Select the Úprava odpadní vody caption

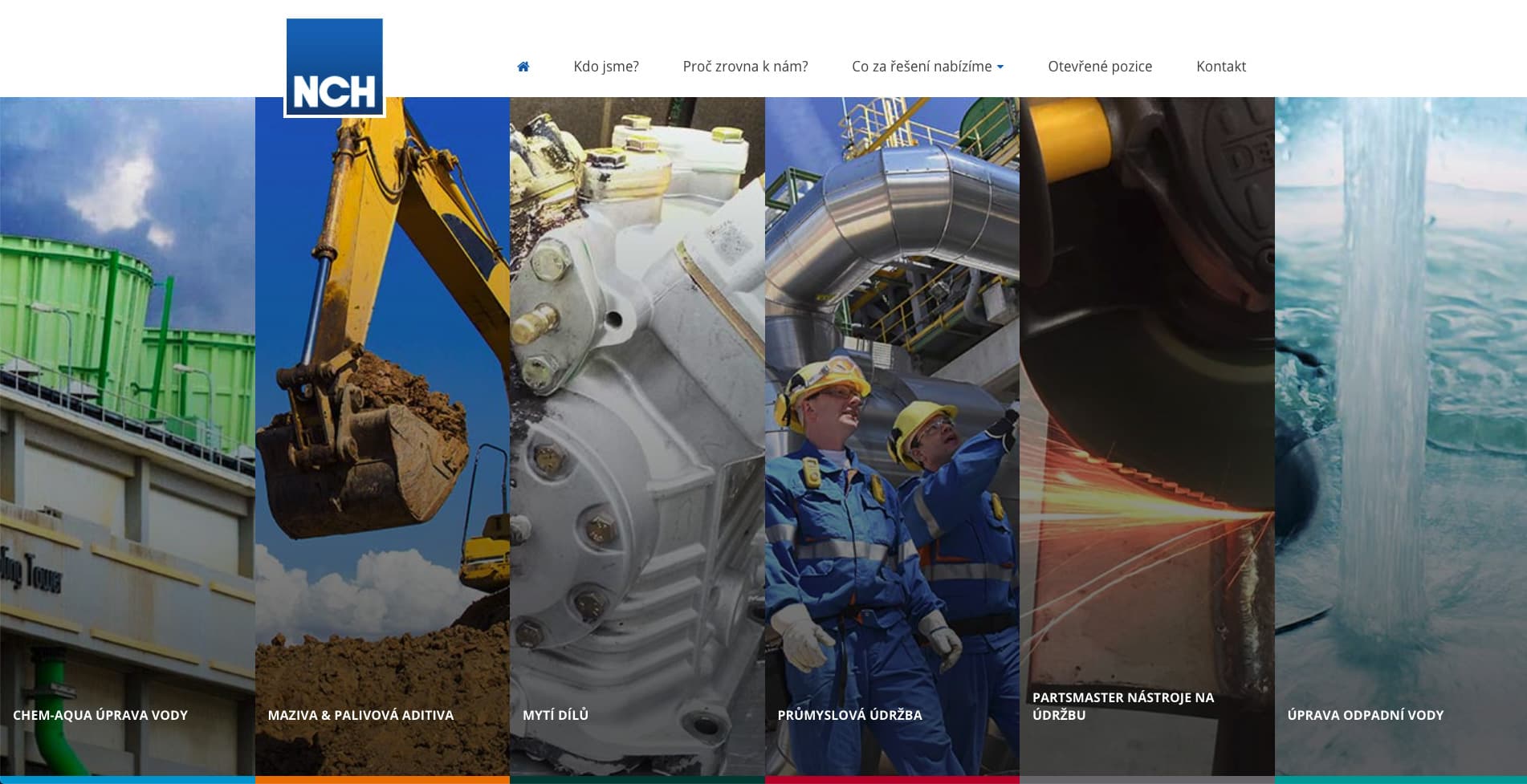click(x=1365, y=715)
